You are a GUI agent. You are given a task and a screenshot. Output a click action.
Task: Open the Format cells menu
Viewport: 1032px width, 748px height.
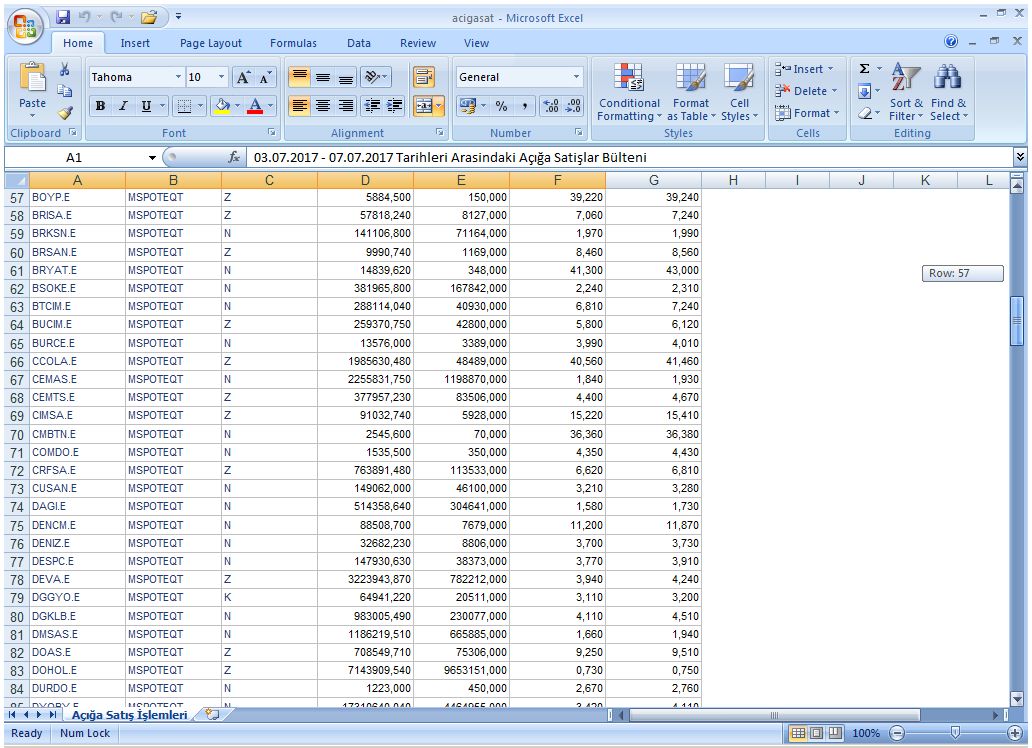click(x=807, y=113)
